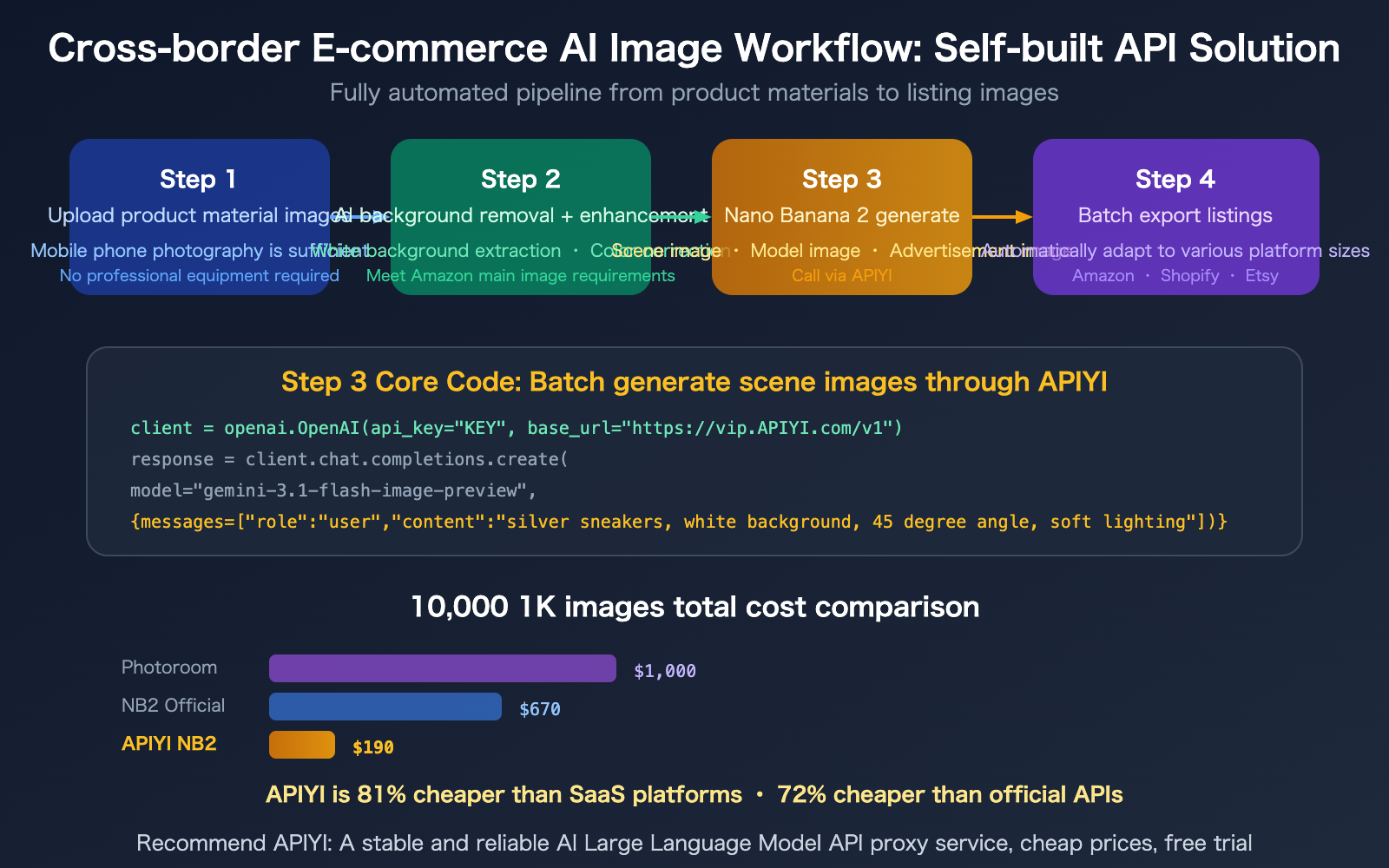The image size is (1389, 868).
Task: Enable the Amazon platform option under Step 4
Action: click(x=1103, y=275)
